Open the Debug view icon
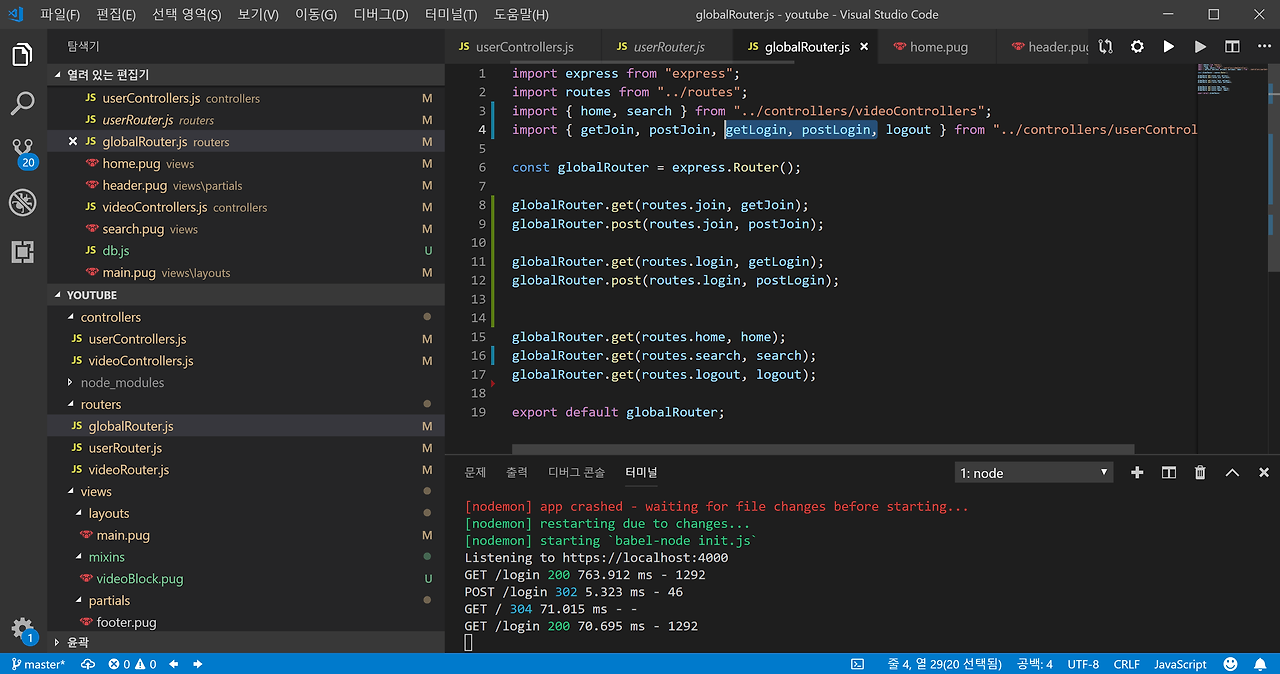This screenshot has height=674, width=1280. tap(22, 203)
